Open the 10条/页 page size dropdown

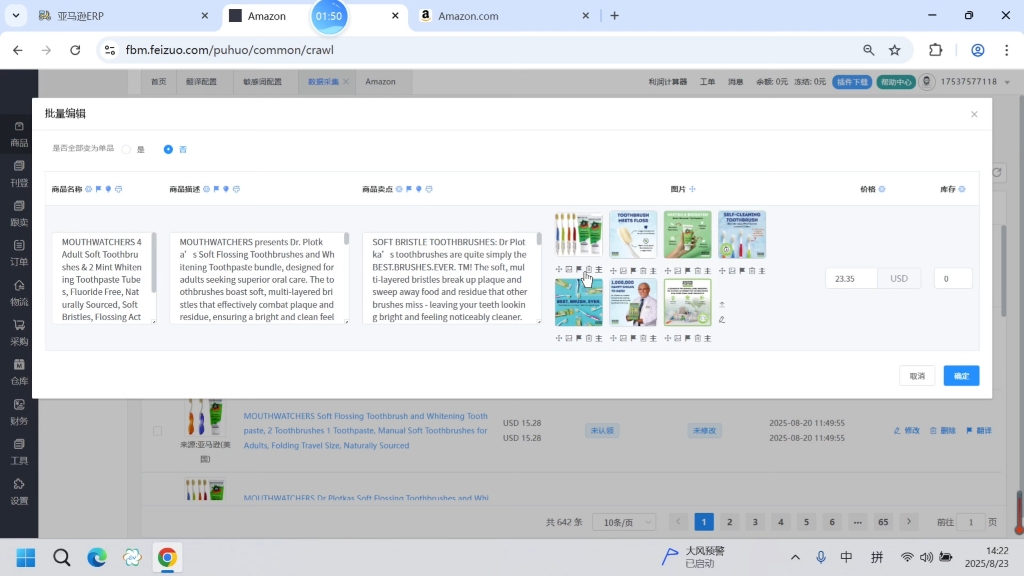(x=624, y=522)
